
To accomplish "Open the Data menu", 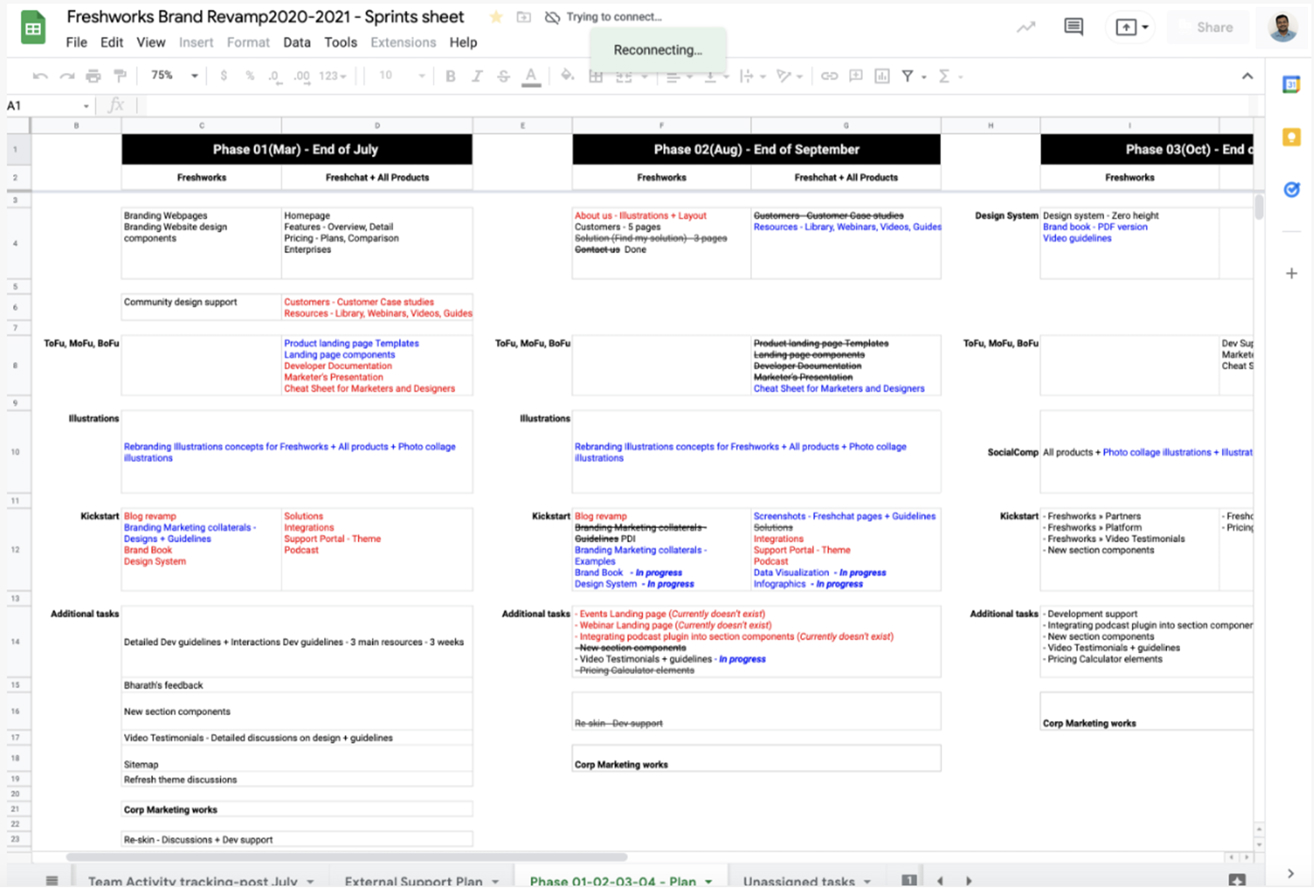I will coord(297,43).
